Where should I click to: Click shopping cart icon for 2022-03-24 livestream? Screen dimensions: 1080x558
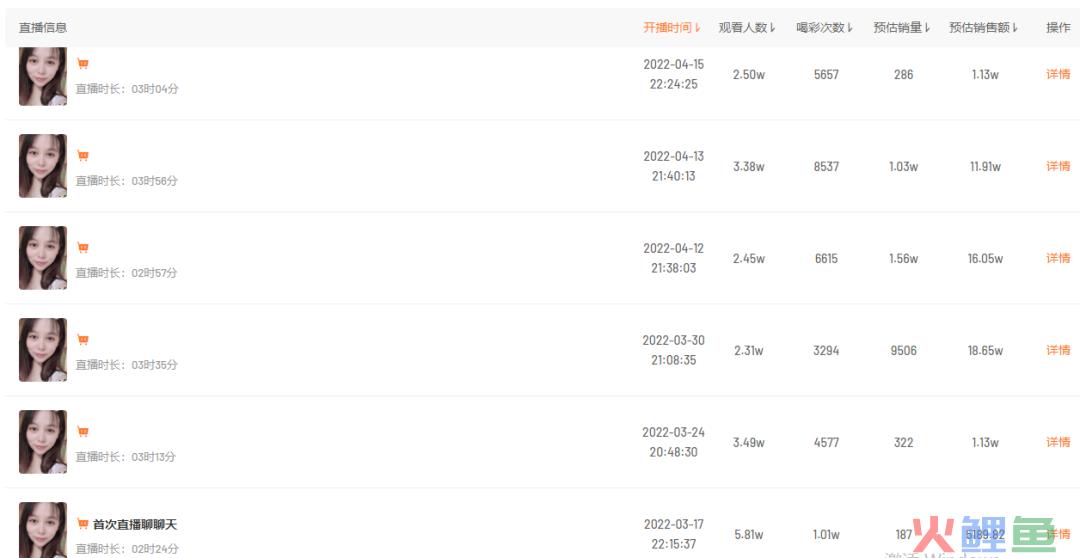83,432
